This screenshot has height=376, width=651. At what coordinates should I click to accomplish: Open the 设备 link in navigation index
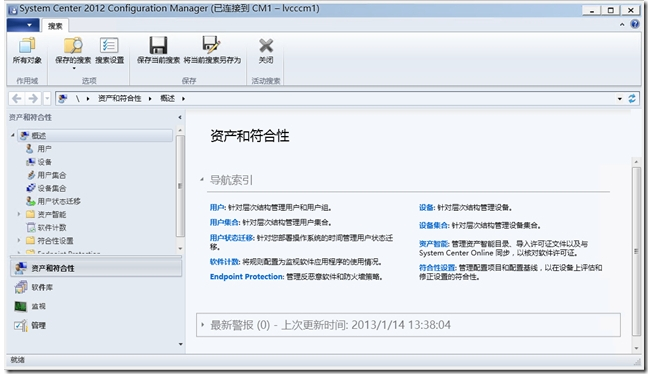tap(426, 208)
